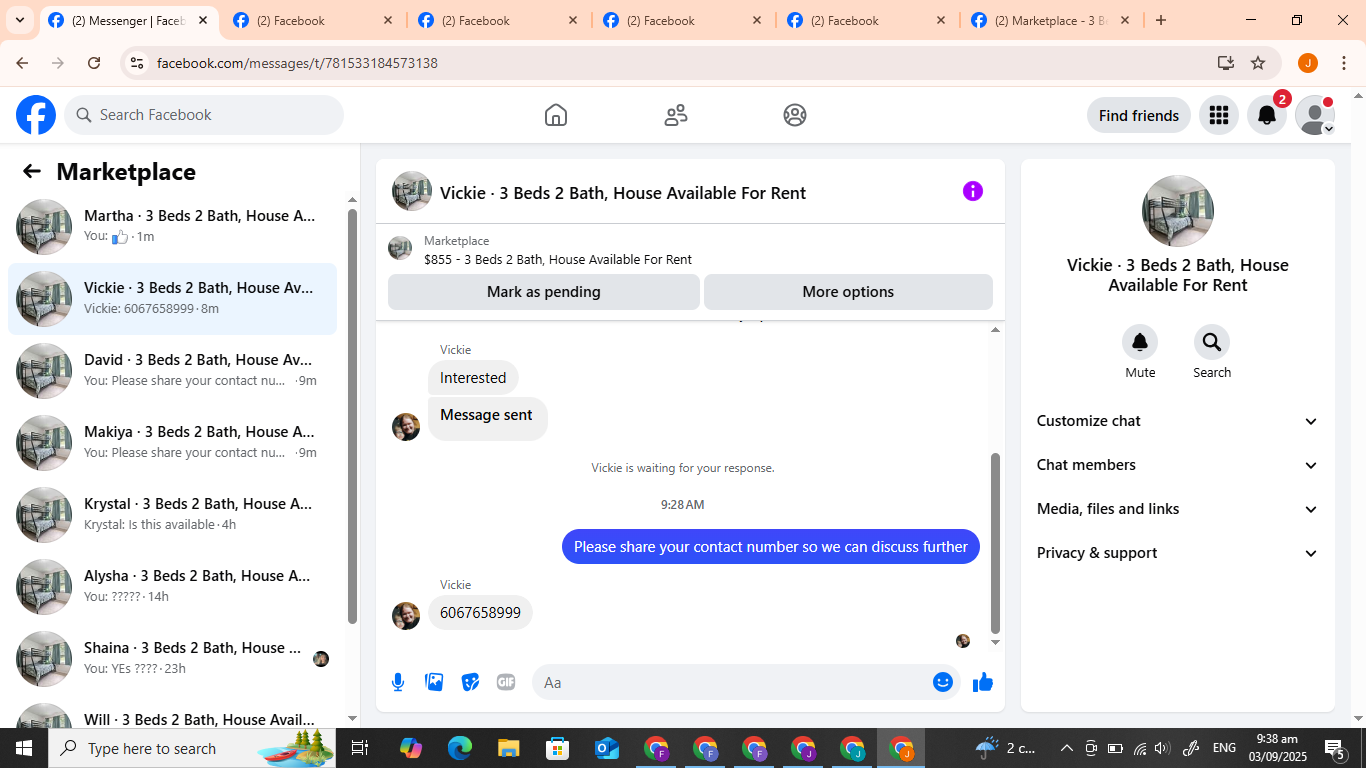Choose a GIF icon
The image size is (1366, 768).
tap(506, 682)
